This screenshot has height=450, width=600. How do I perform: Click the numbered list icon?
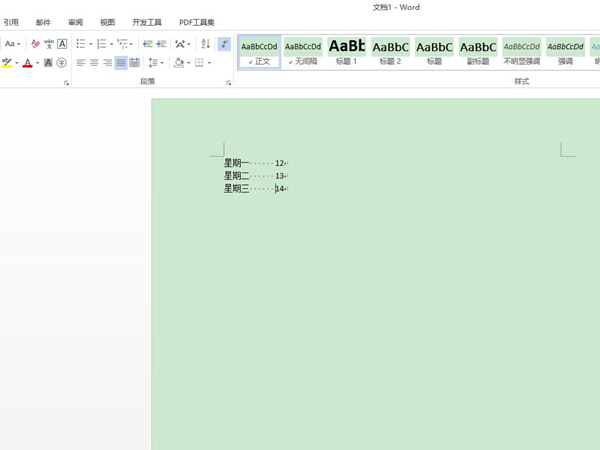(101, 44)
